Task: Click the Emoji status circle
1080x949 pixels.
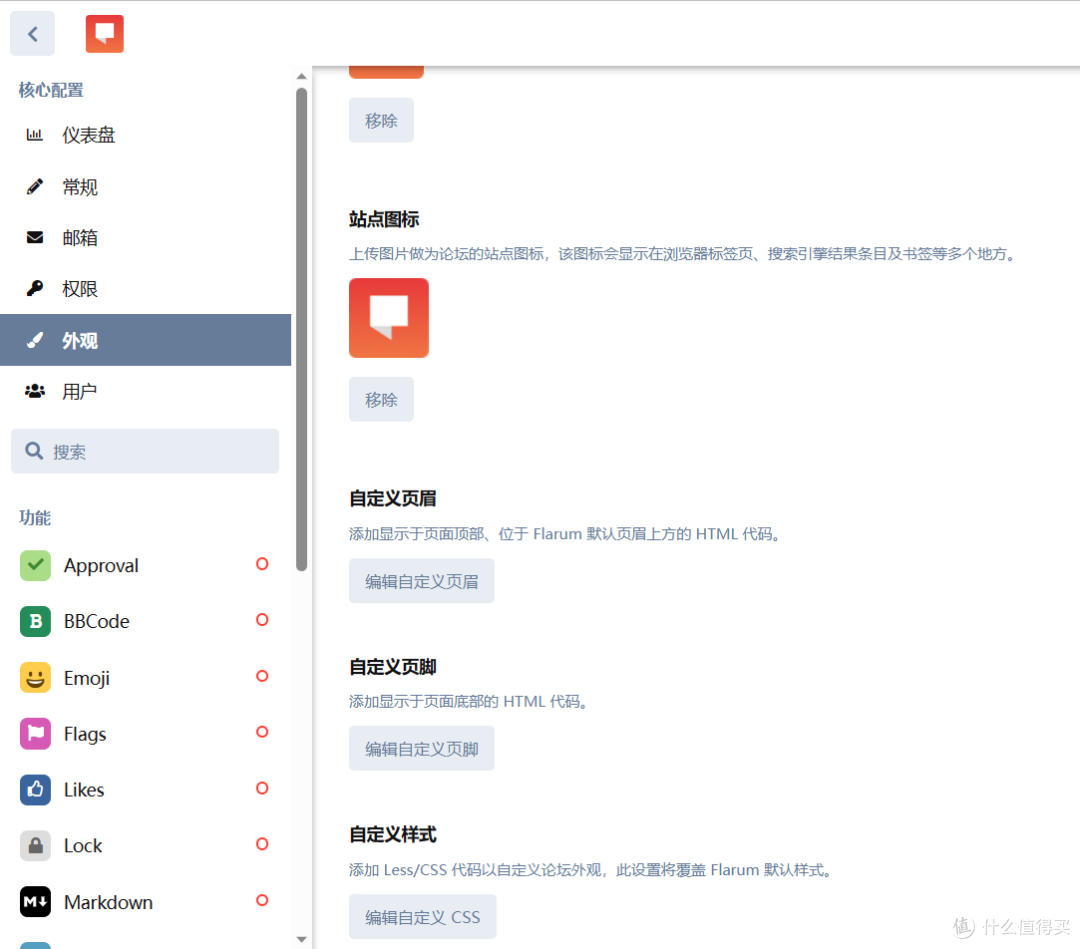Action: coord(262,676)
